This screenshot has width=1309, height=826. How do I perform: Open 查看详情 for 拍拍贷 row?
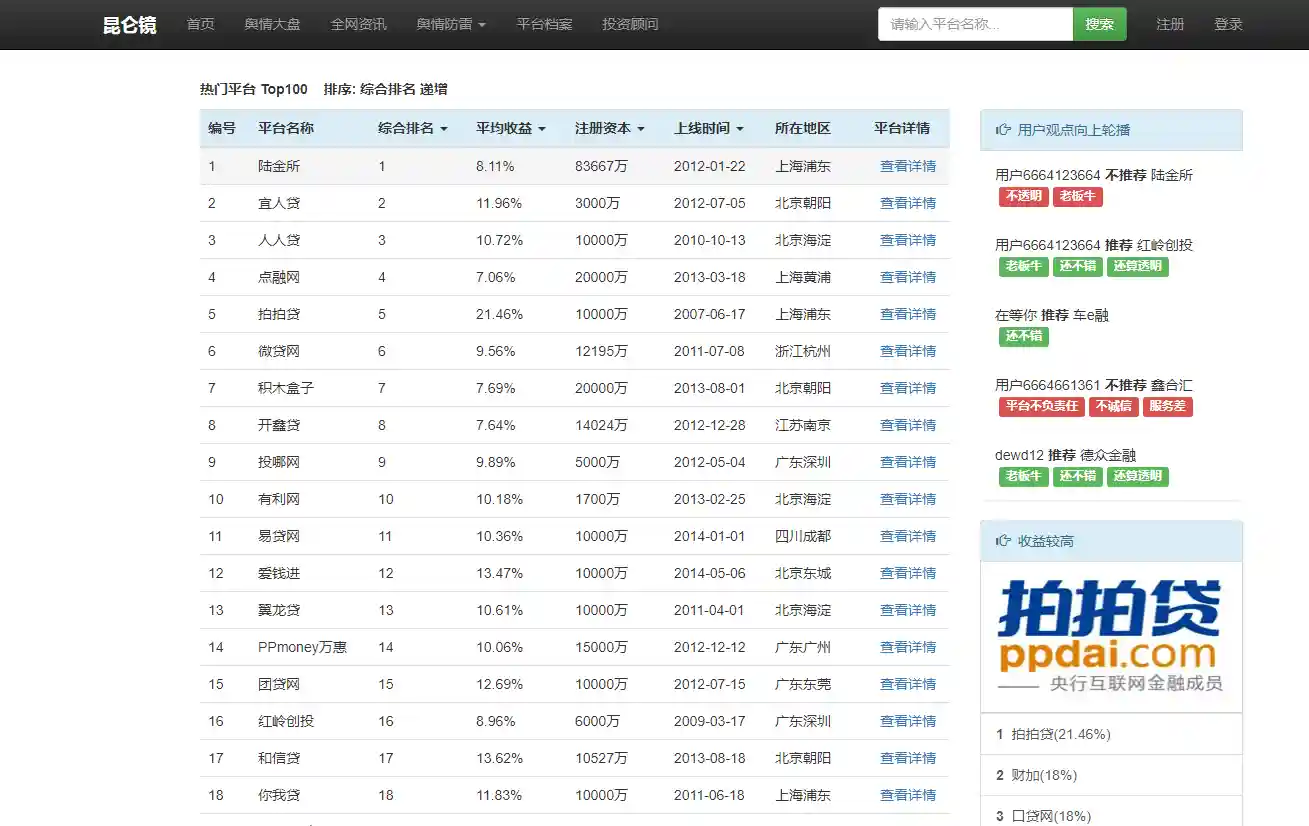(x=907, y=314)
